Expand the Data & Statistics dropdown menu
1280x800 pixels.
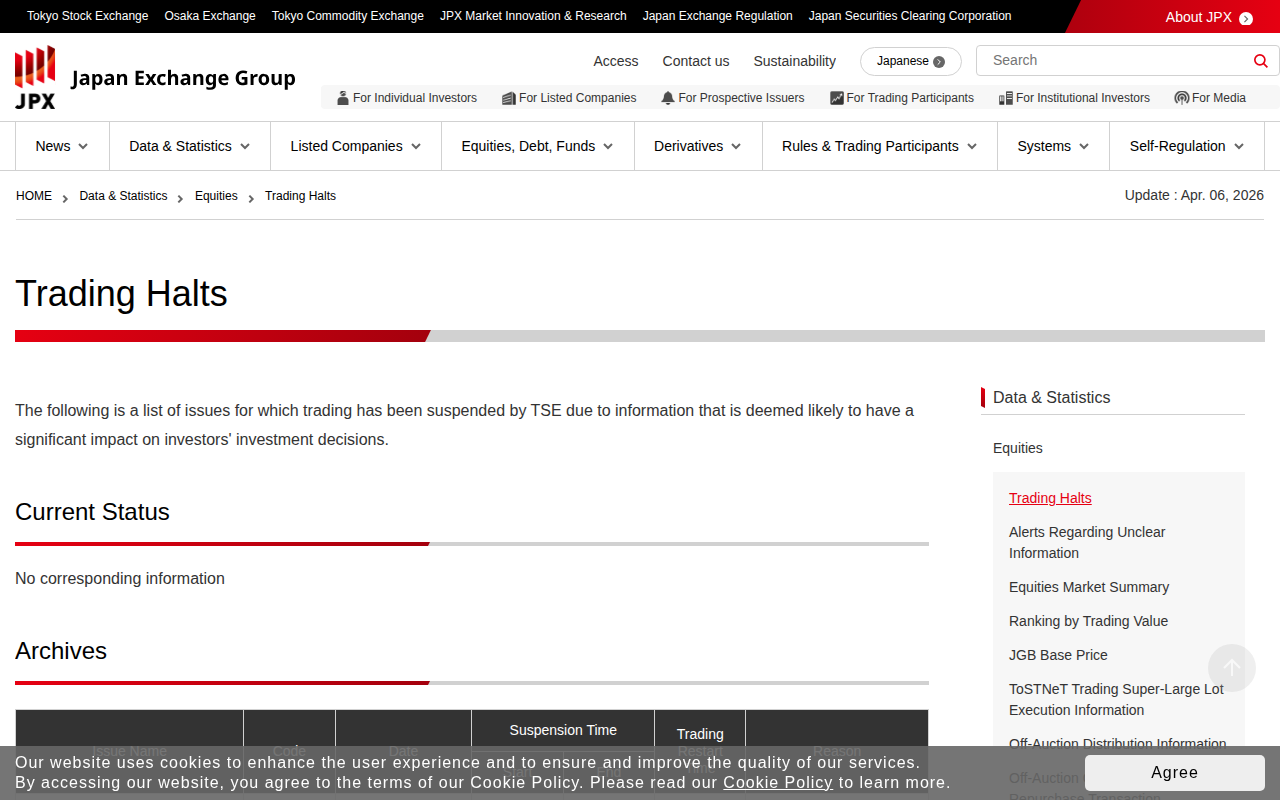click(x=190, y=146)
